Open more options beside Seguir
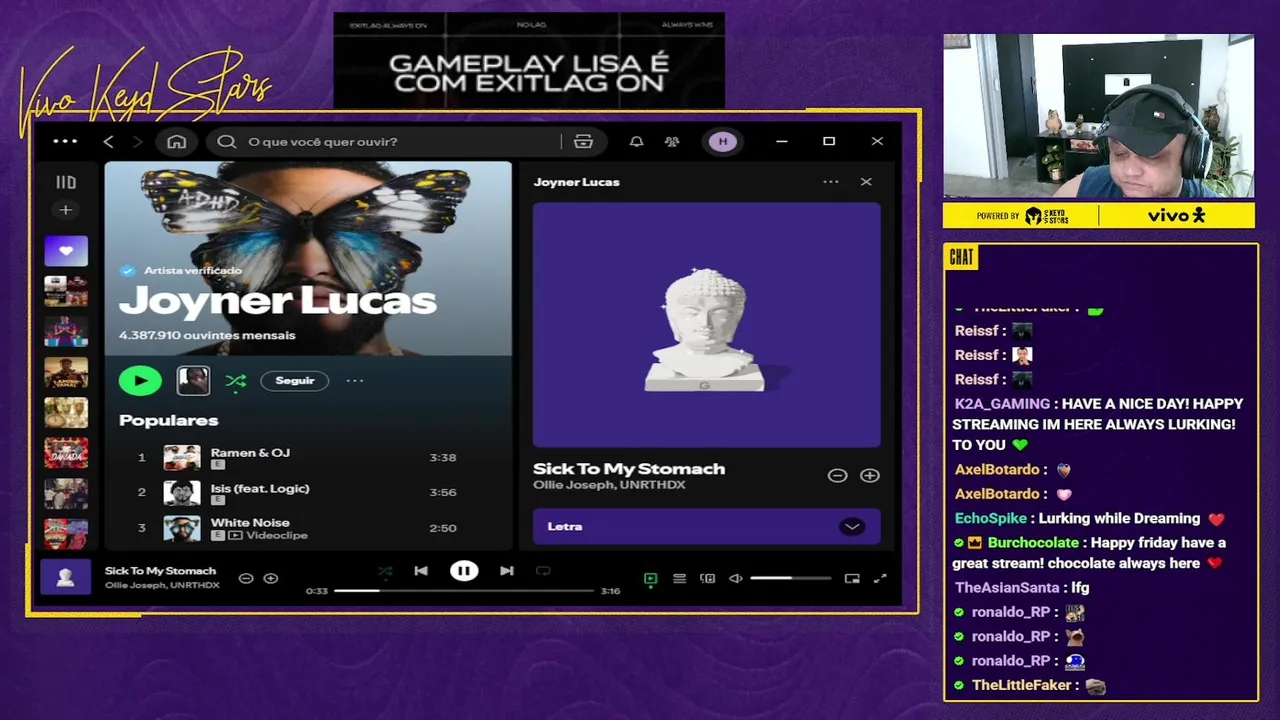The image size is (1280, 720). point(354,380)
